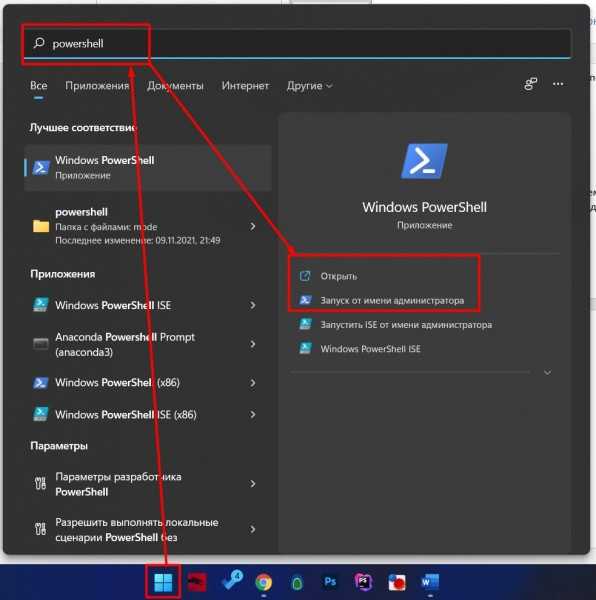
Task: Click Открыть in the details pane
Action: pyautogui.click(x=339, y=276)
